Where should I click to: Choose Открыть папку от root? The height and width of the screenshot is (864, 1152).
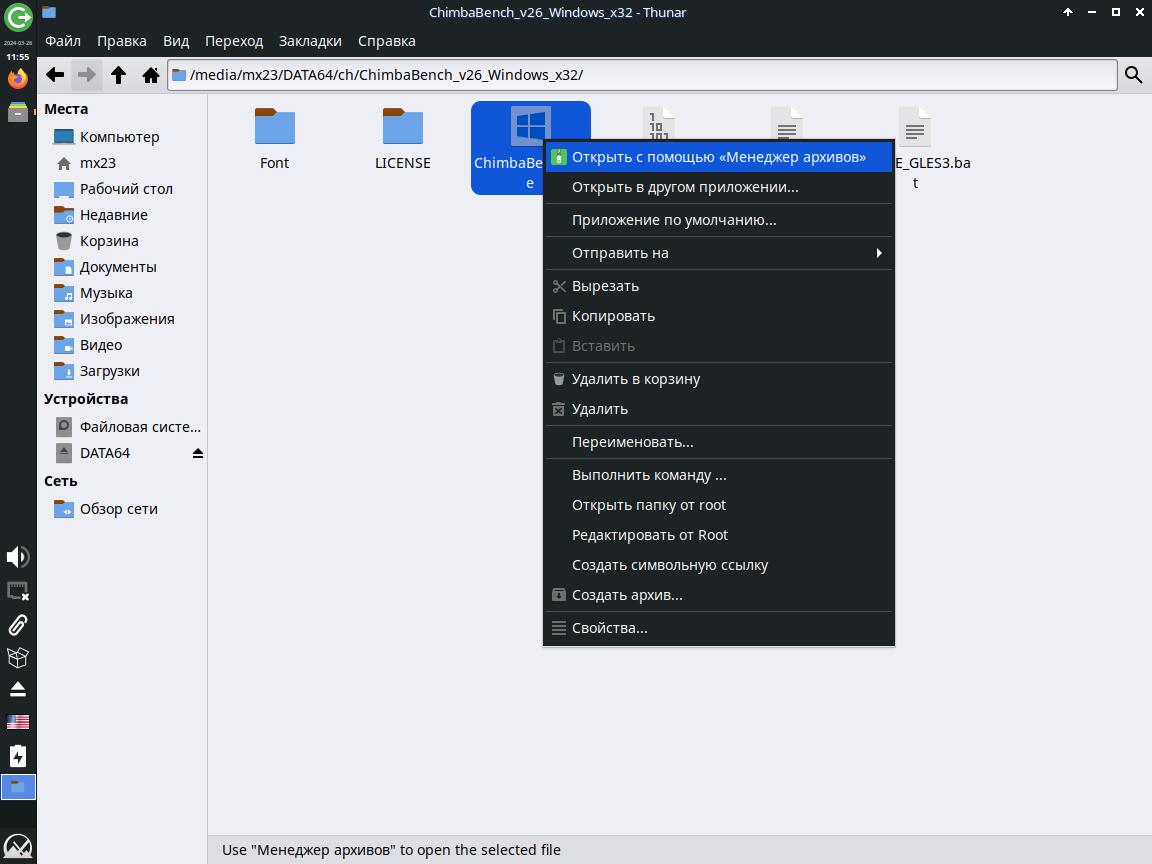[x=719, y=505]
